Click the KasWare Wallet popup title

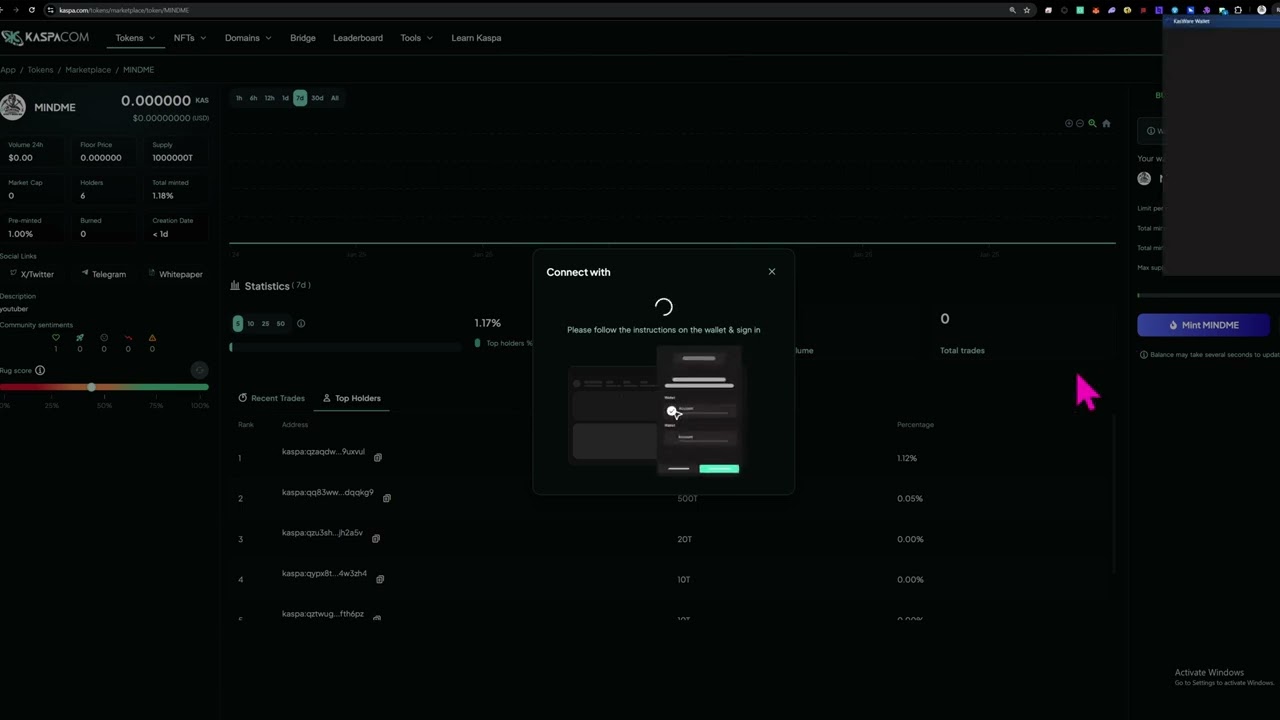pos(1191,21)
